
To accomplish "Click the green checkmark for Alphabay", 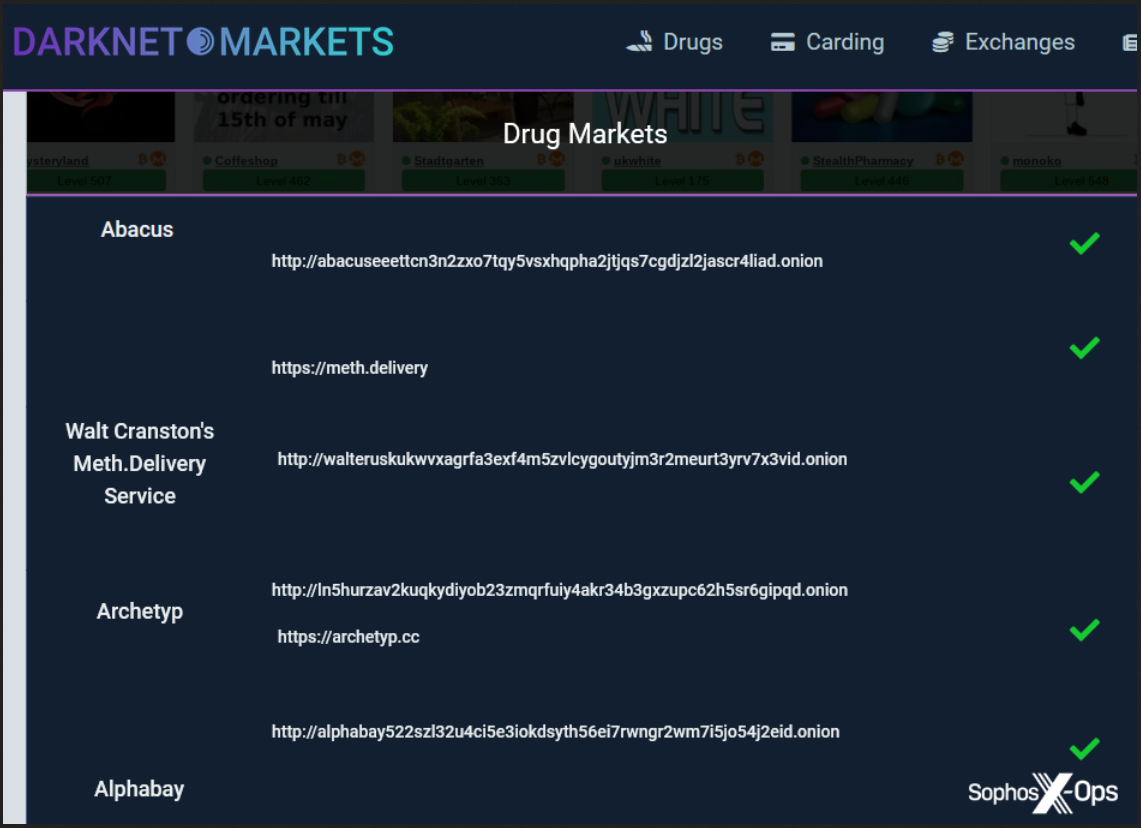I will click(x=1084, y=748).
